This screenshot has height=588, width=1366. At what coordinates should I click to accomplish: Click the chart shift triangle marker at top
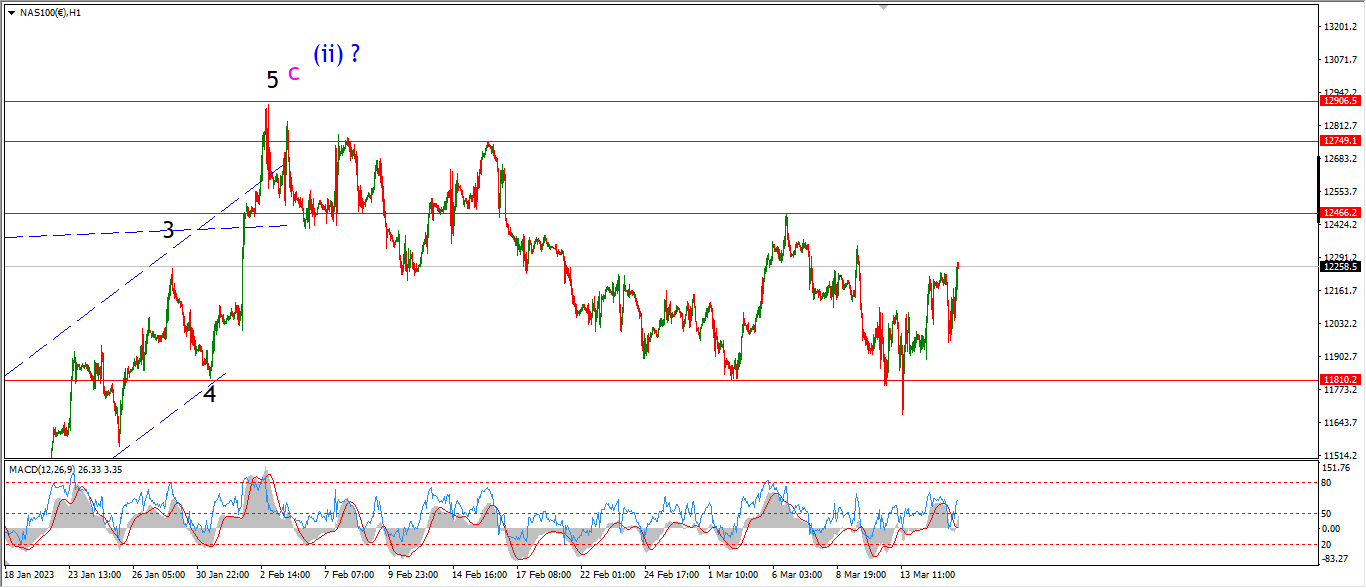[884, 7]
